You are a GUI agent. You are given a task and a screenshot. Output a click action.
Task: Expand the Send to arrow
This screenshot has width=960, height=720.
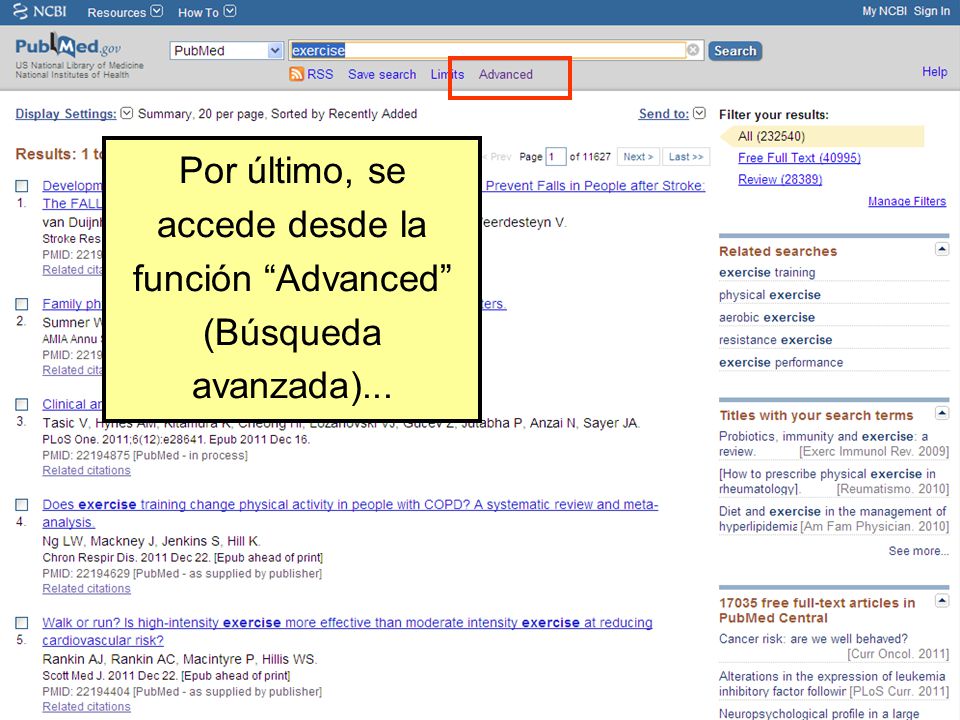[x=699, y=113]
